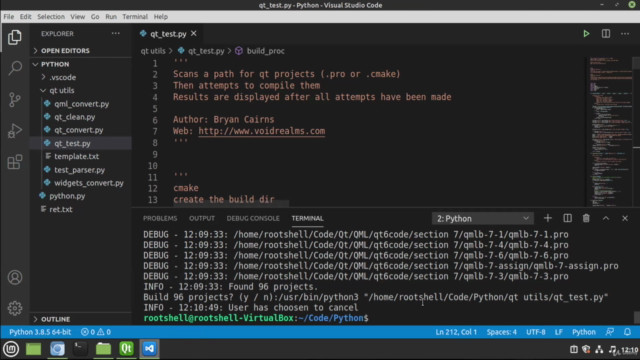Viewport: 640px width, 360px height.
Task: Kill terminal with trash icon
Action: 586,218
